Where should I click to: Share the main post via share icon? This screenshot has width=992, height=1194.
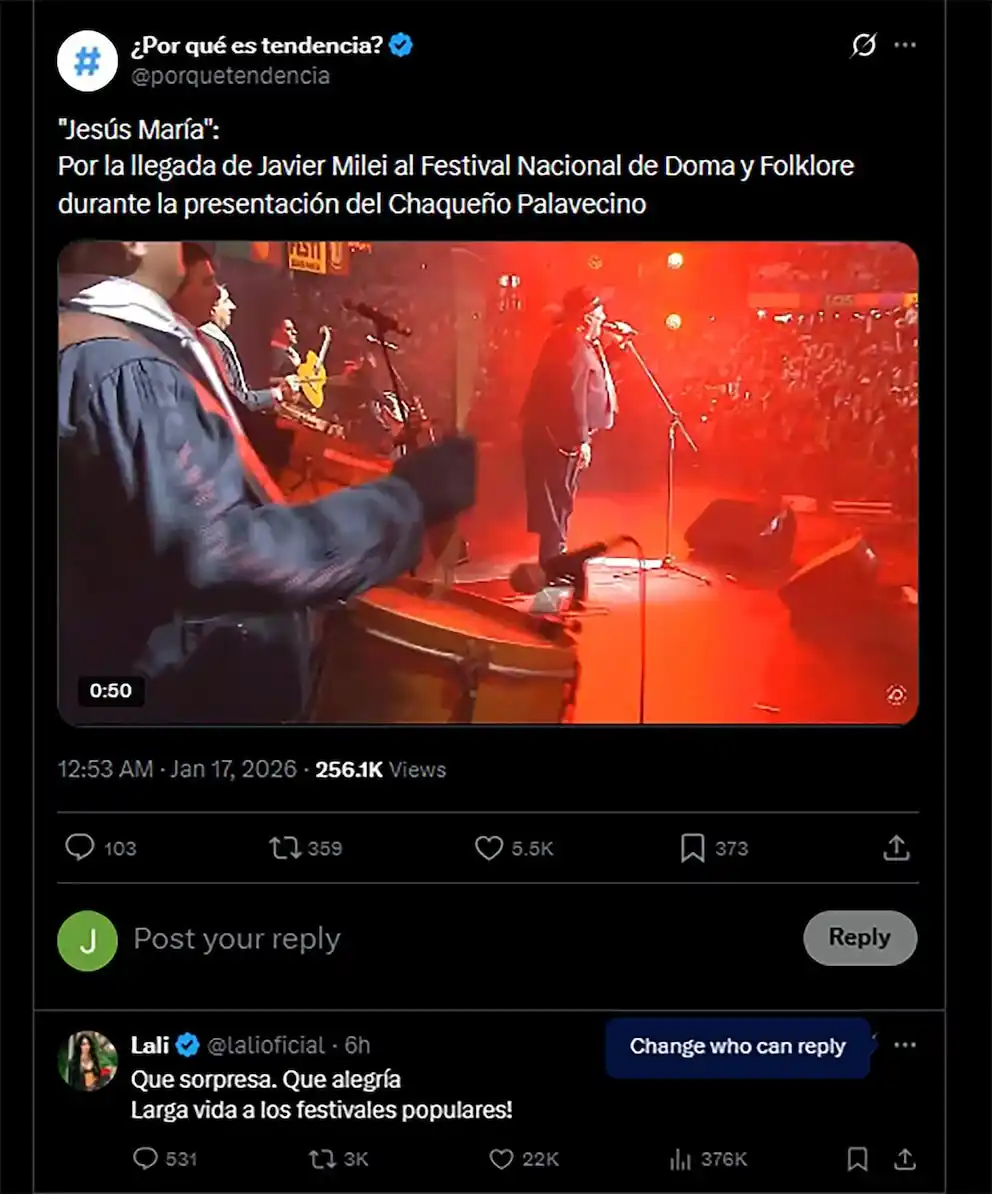[897, 848]
